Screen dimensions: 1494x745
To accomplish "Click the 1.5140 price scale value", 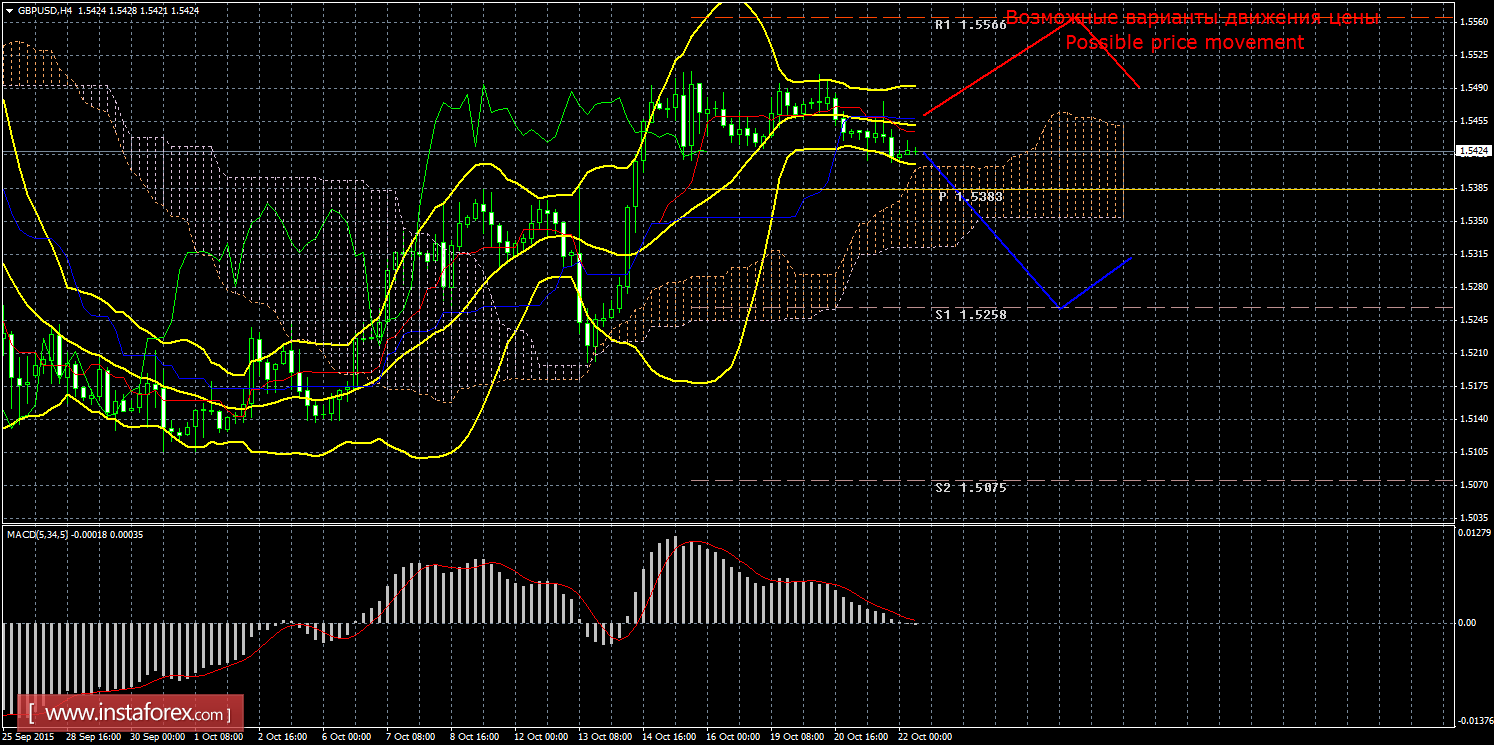I will pyautogui.click(x=1472, y=419).
